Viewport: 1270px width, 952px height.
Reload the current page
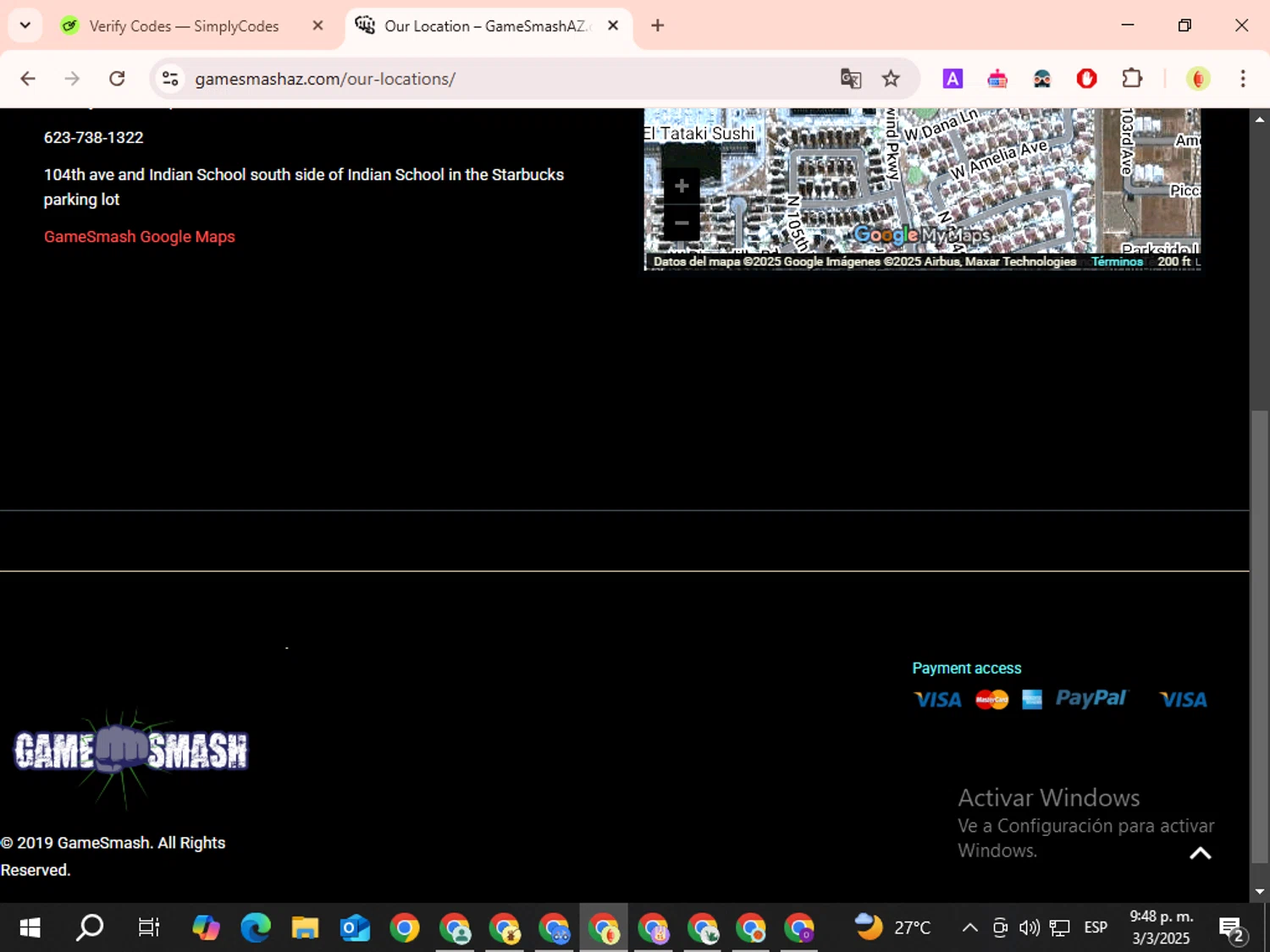click(x=117, y=79)
